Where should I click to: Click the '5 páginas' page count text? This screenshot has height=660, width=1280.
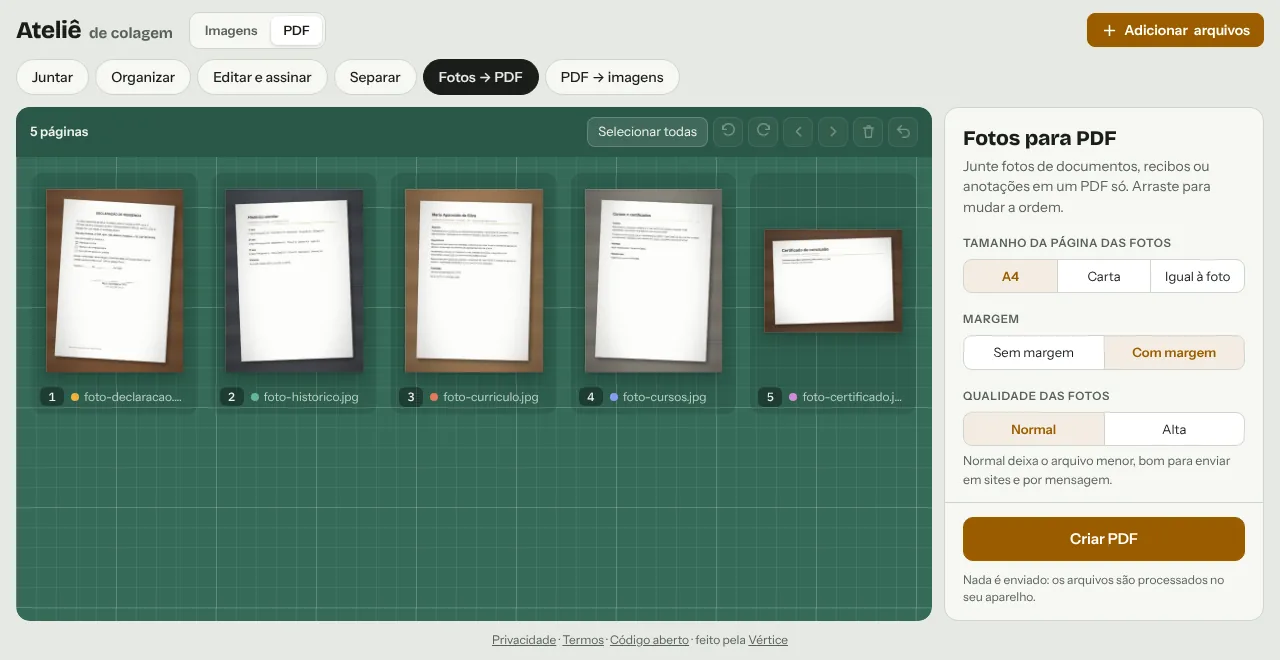click(59, 132)
